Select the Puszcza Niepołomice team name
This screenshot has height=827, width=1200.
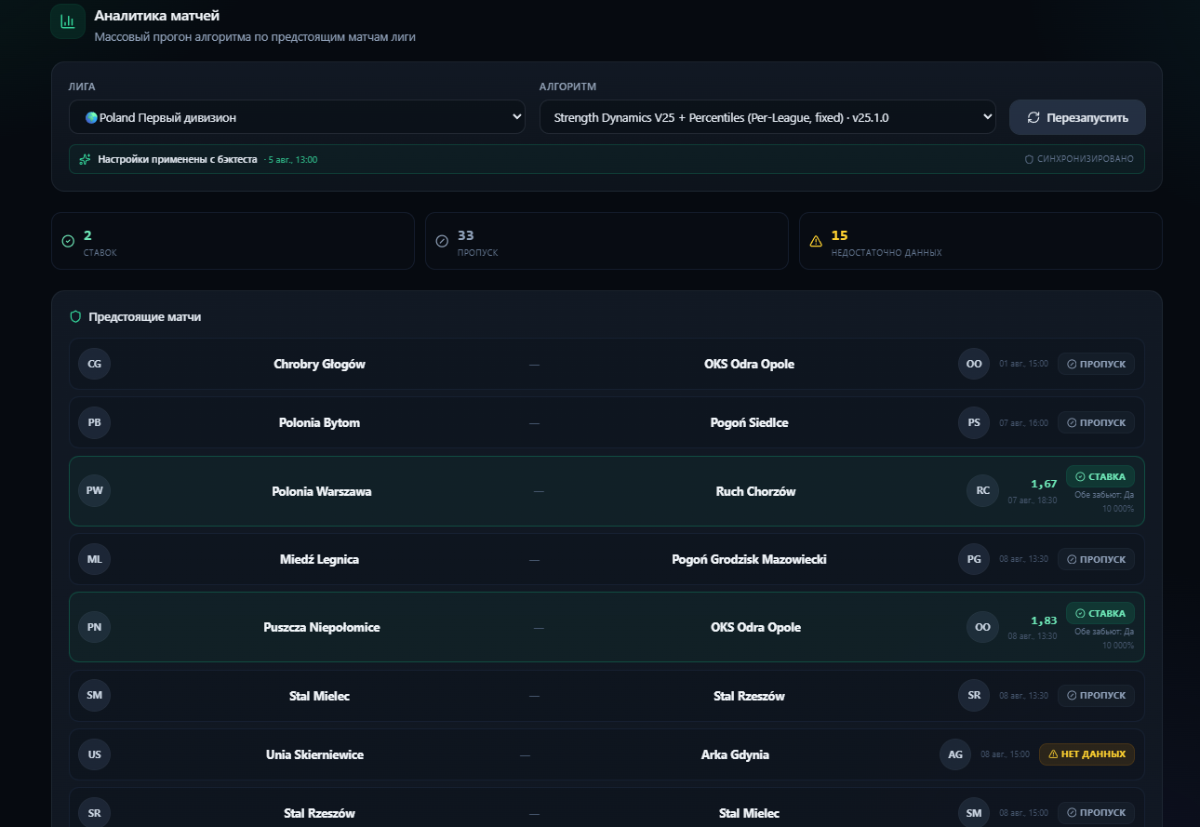click(x=322, y=627)
